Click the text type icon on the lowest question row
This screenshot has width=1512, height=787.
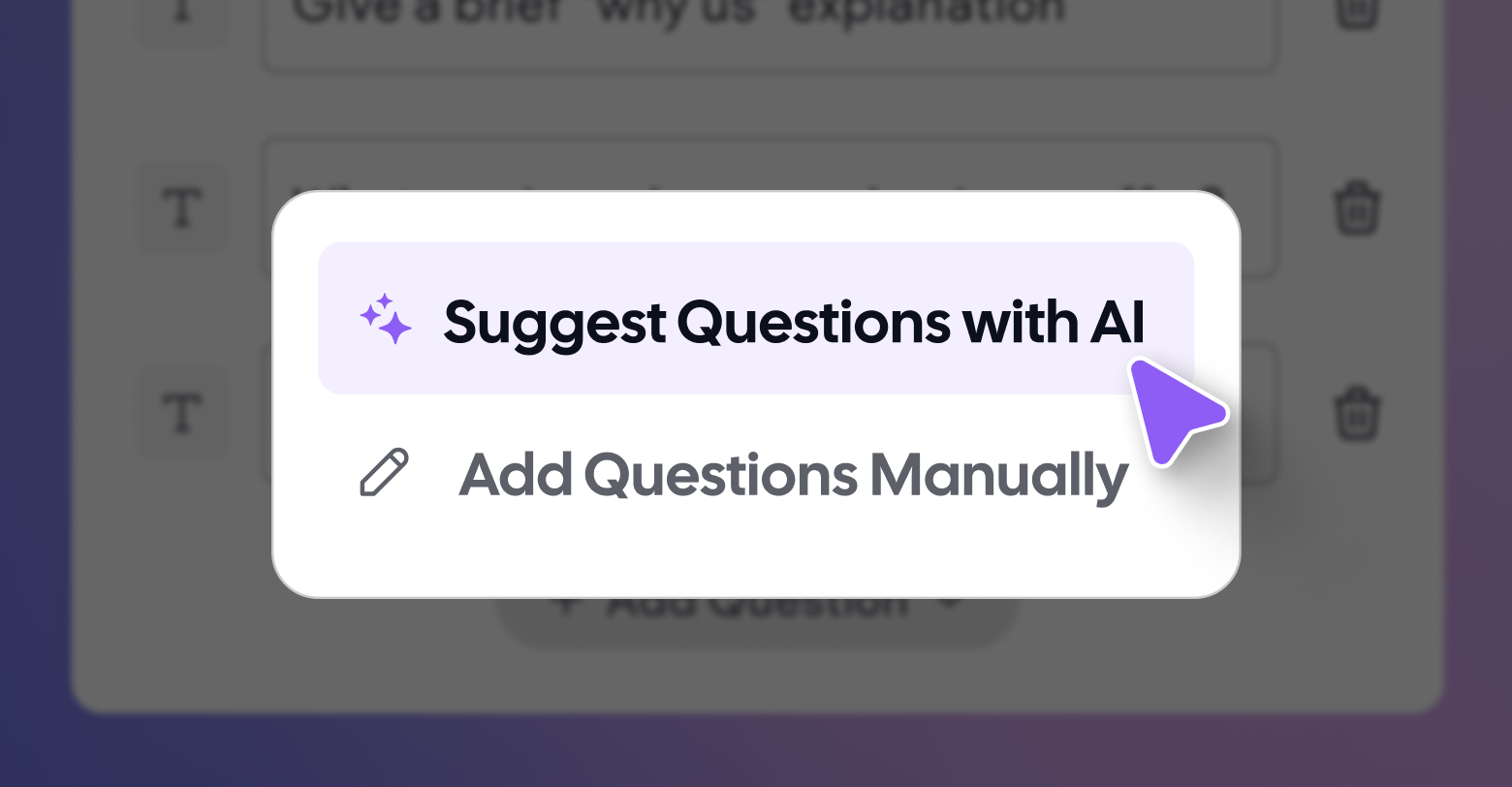(x=181, y=413)
